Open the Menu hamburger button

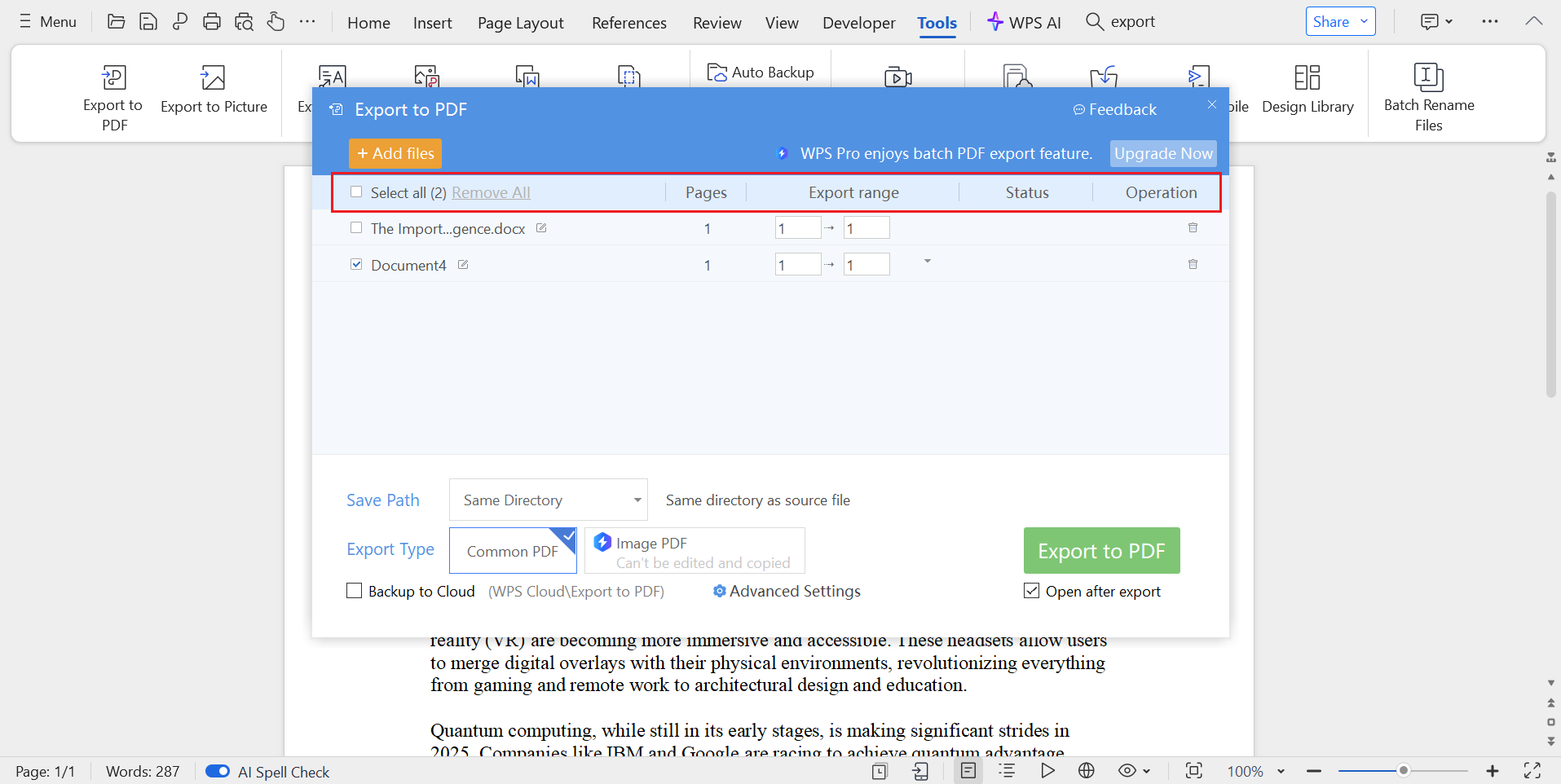point(47,21)
